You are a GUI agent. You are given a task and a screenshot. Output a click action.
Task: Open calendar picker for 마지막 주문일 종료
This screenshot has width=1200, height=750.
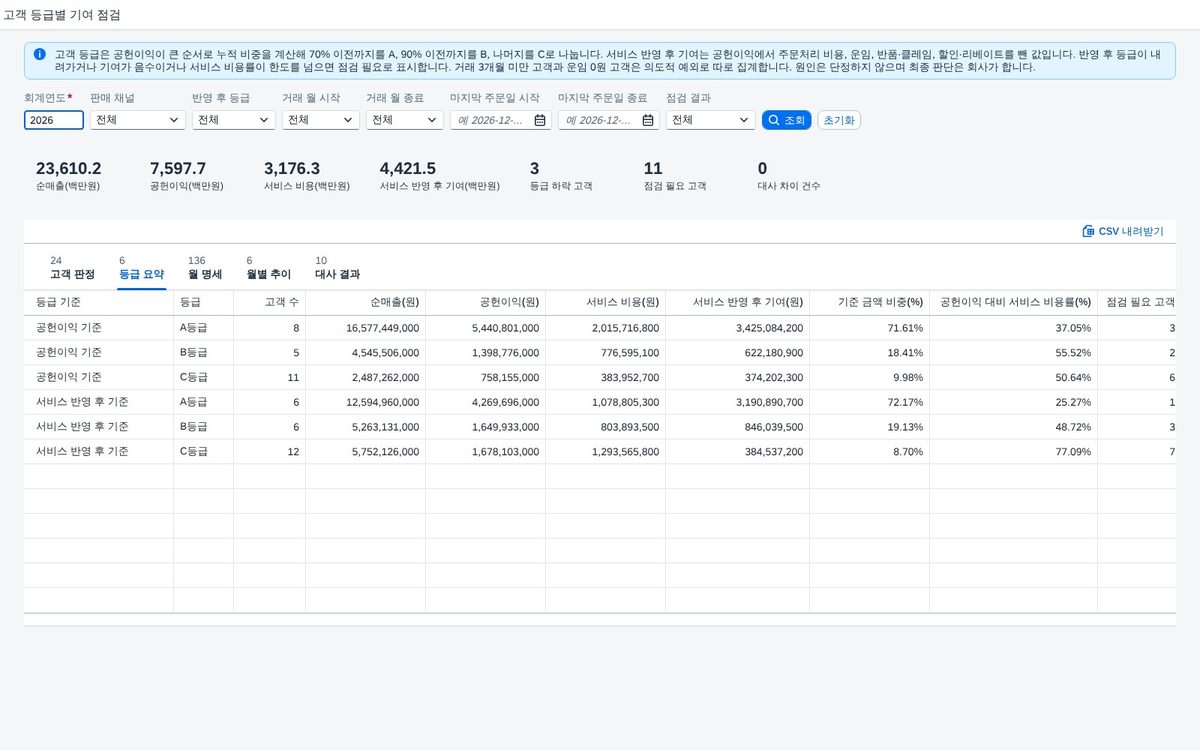pos(648,120)
